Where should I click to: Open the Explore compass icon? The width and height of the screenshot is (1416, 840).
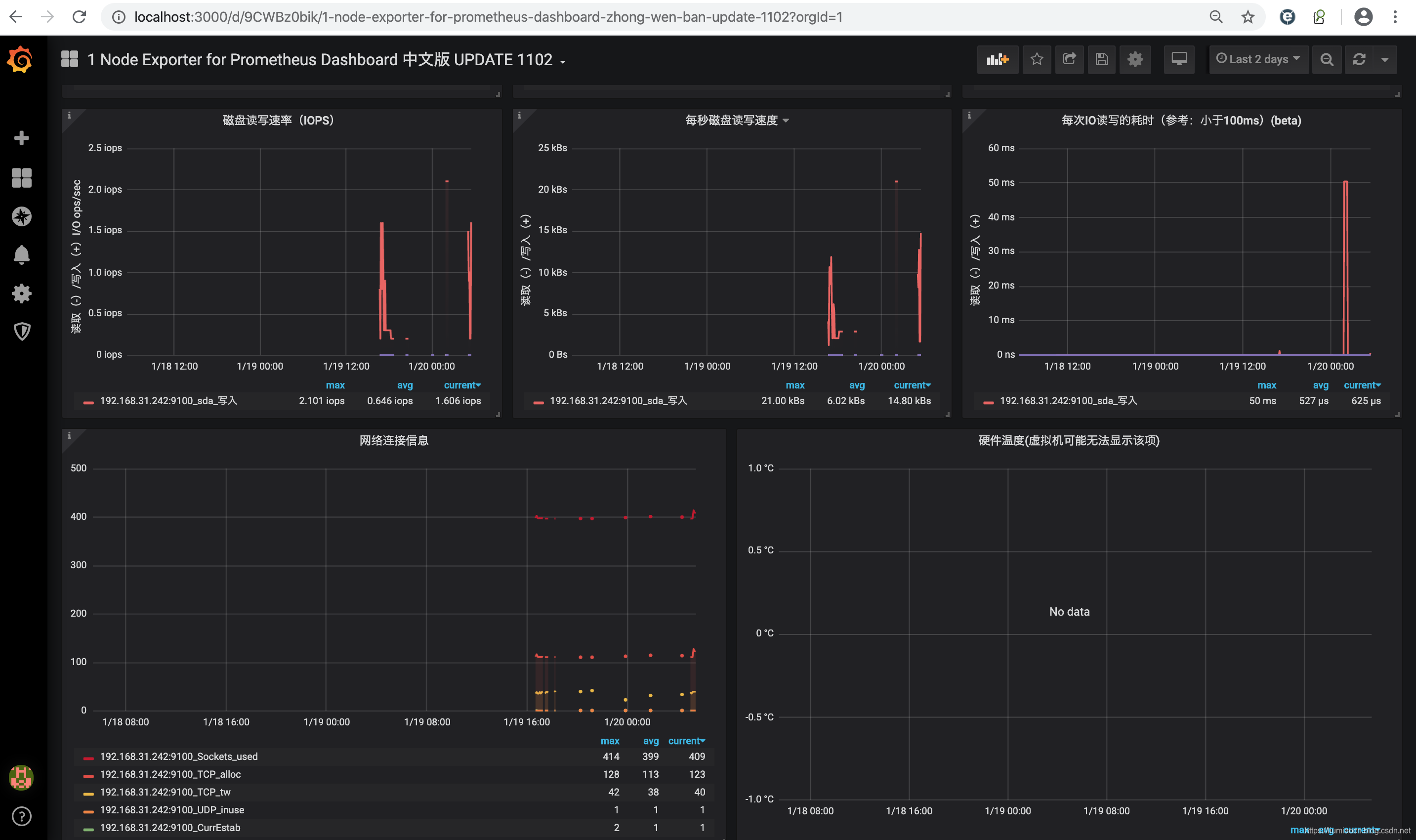point(22,216)
